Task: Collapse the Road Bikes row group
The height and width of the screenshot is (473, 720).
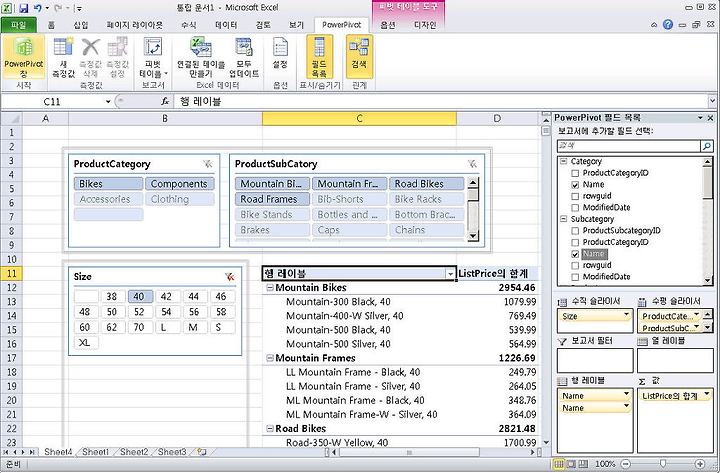Action: 270,429
